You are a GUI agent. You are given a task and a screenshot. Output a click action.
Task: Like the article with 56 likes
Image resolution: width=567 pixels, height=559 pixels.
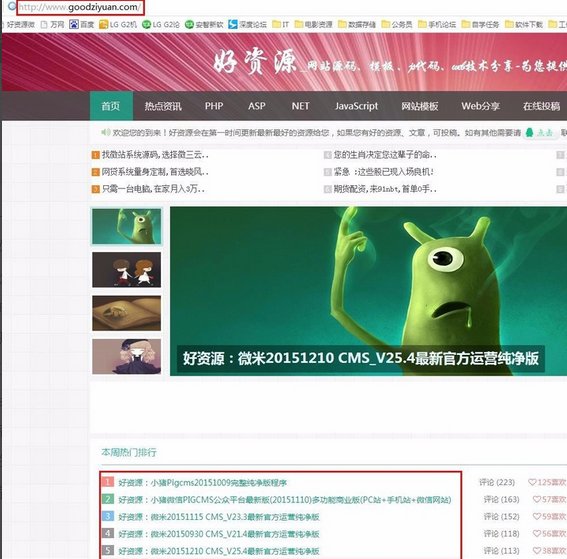click(550, 534)
